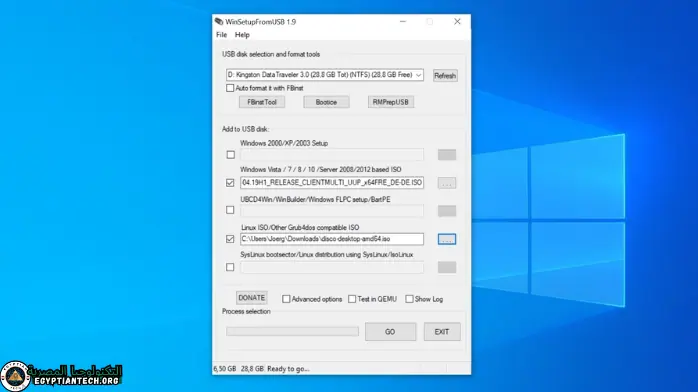Enable Test in QEMU checkbox

click(x=352, y=299)
